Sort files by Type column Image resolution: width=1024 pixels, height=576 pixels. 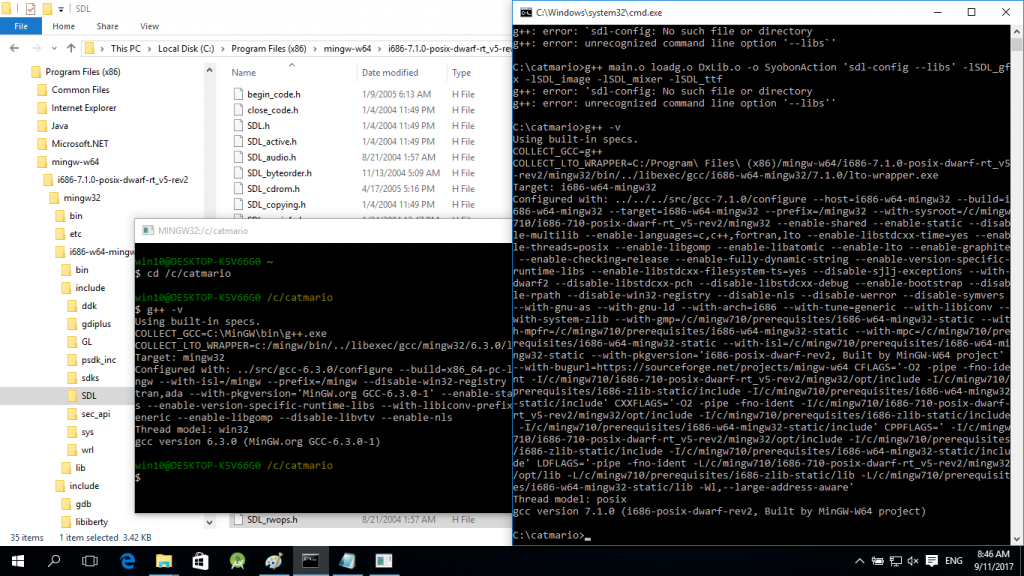(461, 72)
